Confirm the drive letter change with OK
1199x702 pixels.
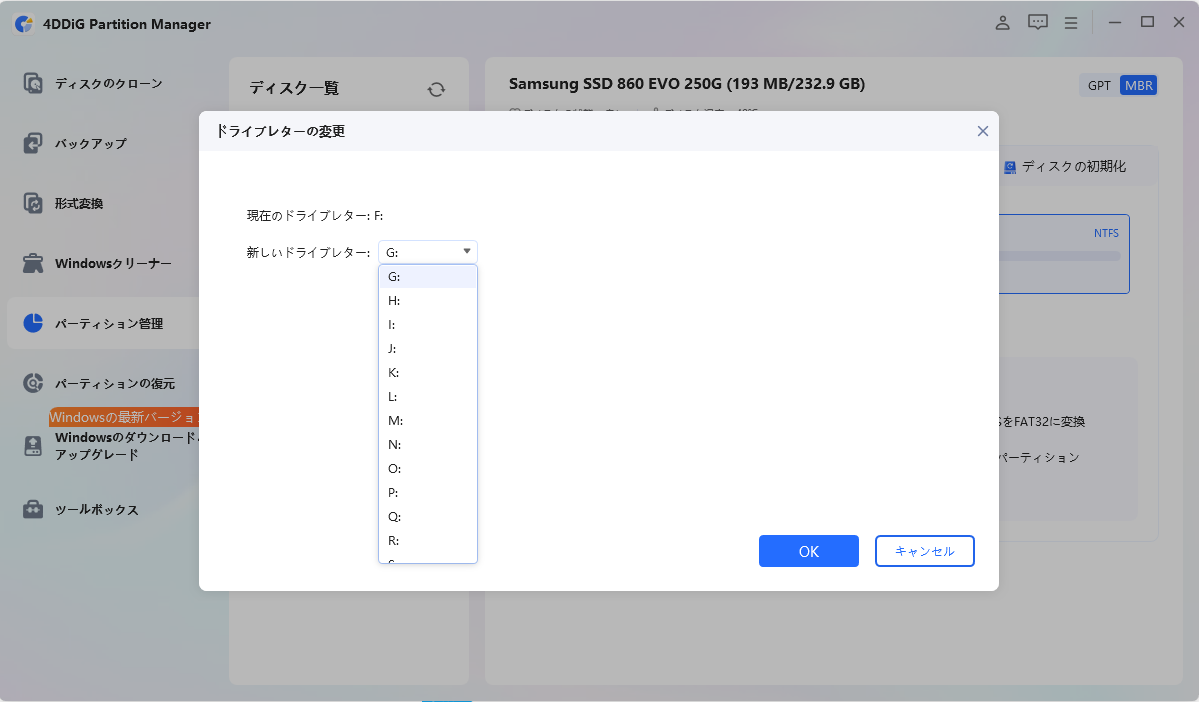[808, 551]
